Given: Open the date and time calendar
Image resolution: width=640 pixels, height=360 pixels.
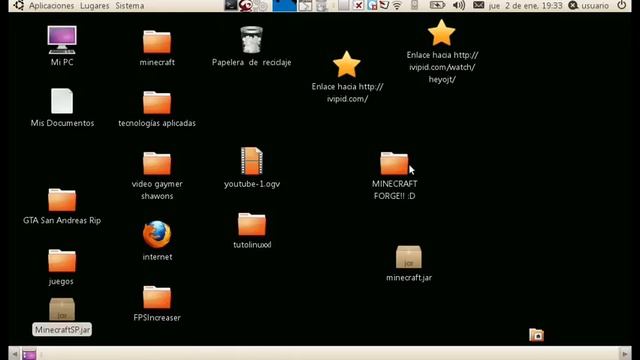Looking at the screenshot, I should point(525,6).
